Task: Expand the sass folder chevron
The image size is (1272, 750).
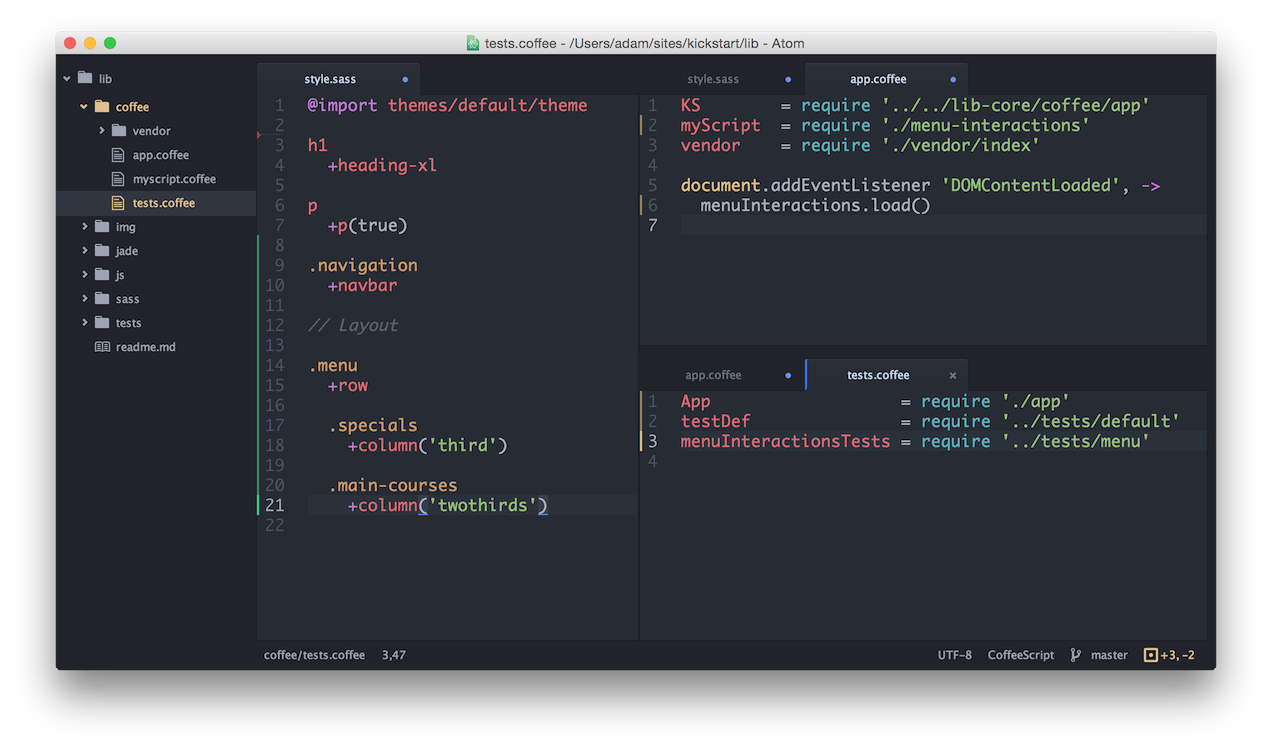Action: [85, 299]
